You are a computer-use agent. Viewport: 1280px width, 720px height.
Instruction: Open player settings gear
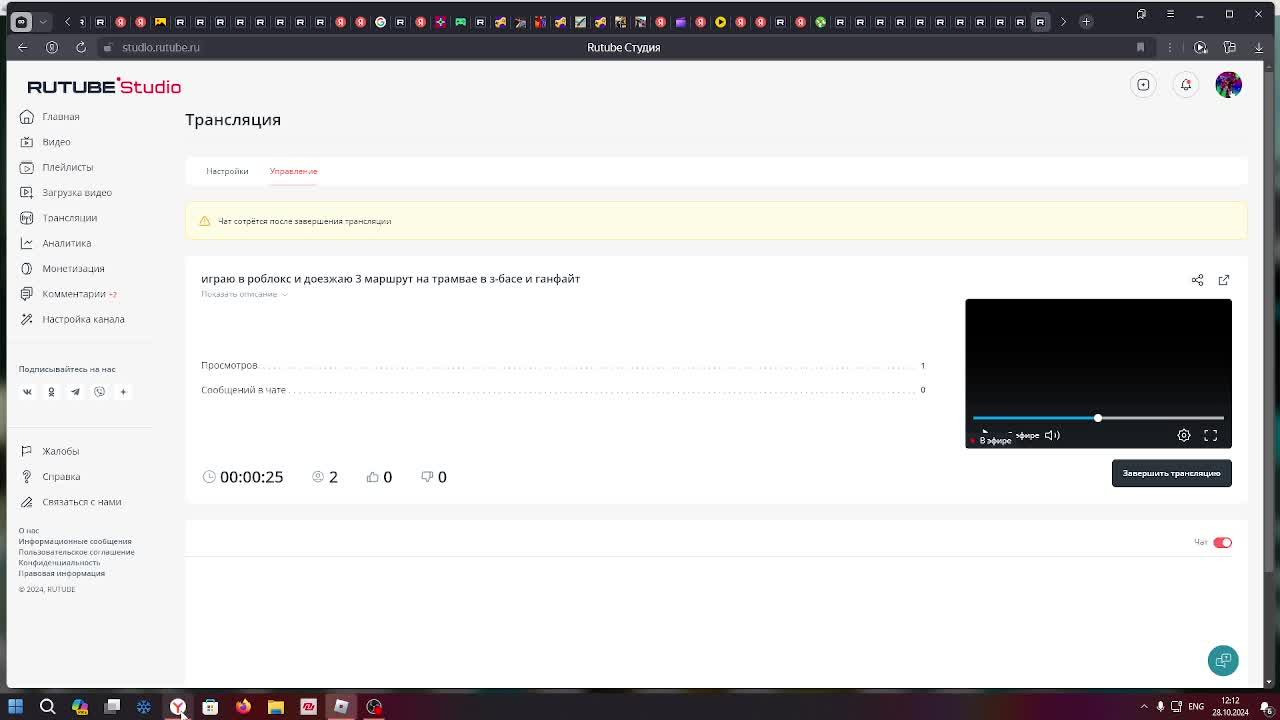(x=1184, y=435)
